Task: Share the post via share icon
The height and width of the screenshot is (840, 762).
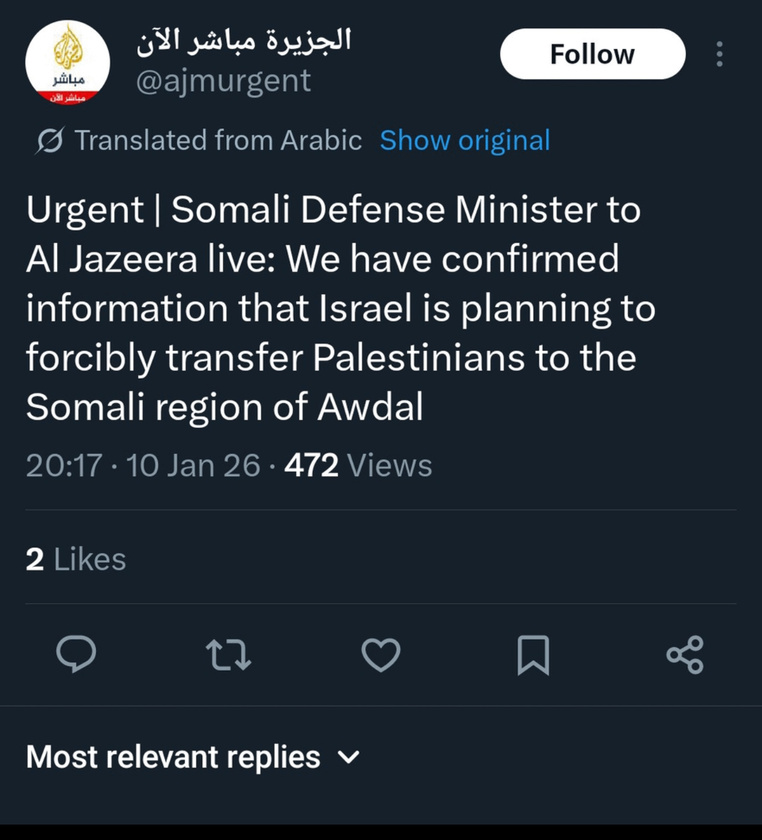Action: (685, 654)
